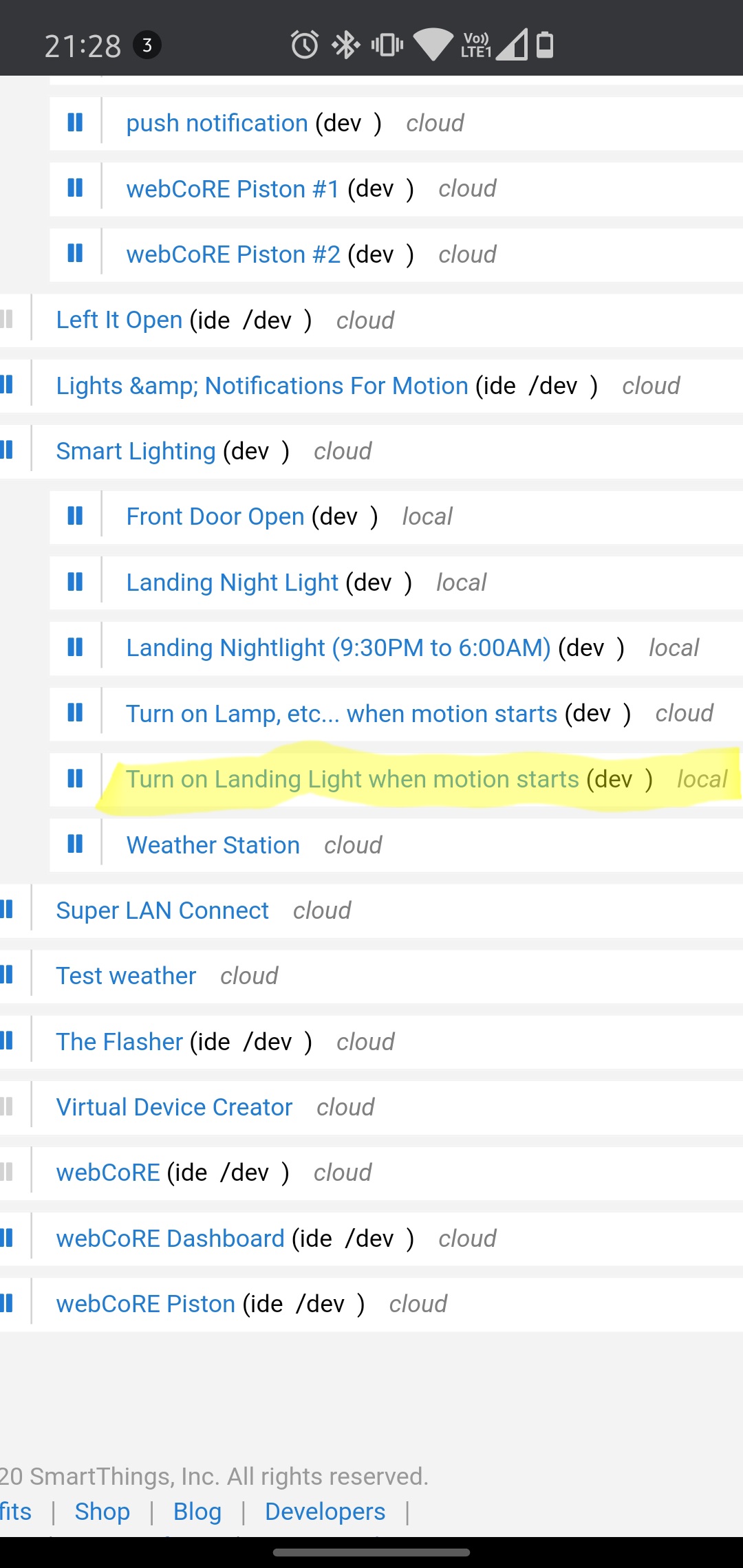This screenshot has height=1568, width=743.
Task: Open The Flasher SmartApp
Action: point(119,1042)
